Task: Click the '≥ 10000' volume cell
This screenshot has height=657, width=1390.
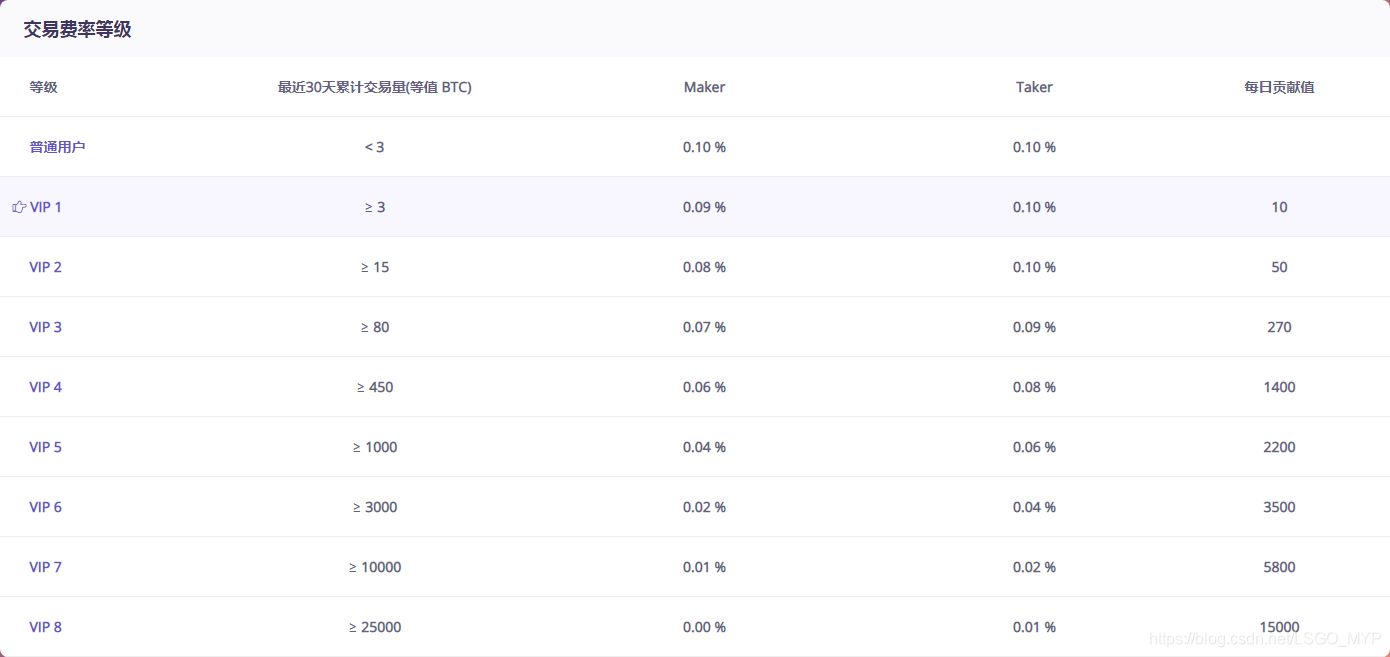Action: click(x=375, y=567)
